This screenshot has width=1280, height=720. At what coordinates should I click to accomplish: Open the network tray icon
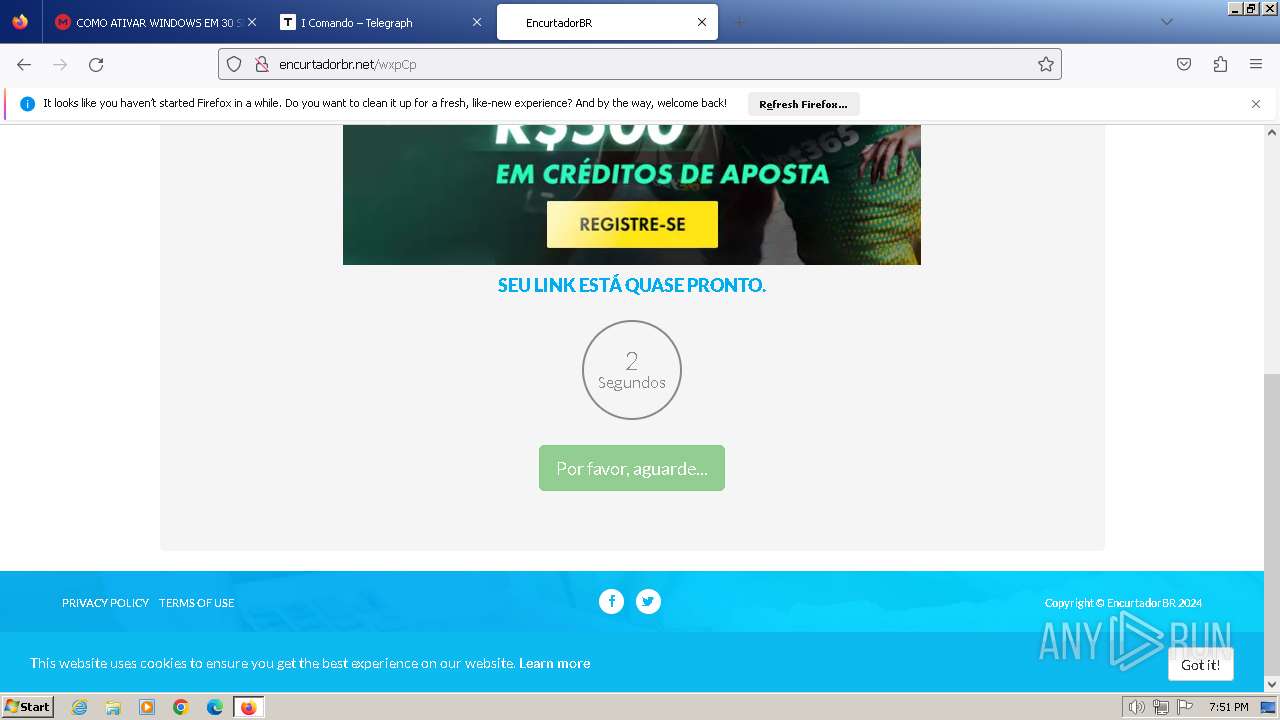tap(1160, 707)
